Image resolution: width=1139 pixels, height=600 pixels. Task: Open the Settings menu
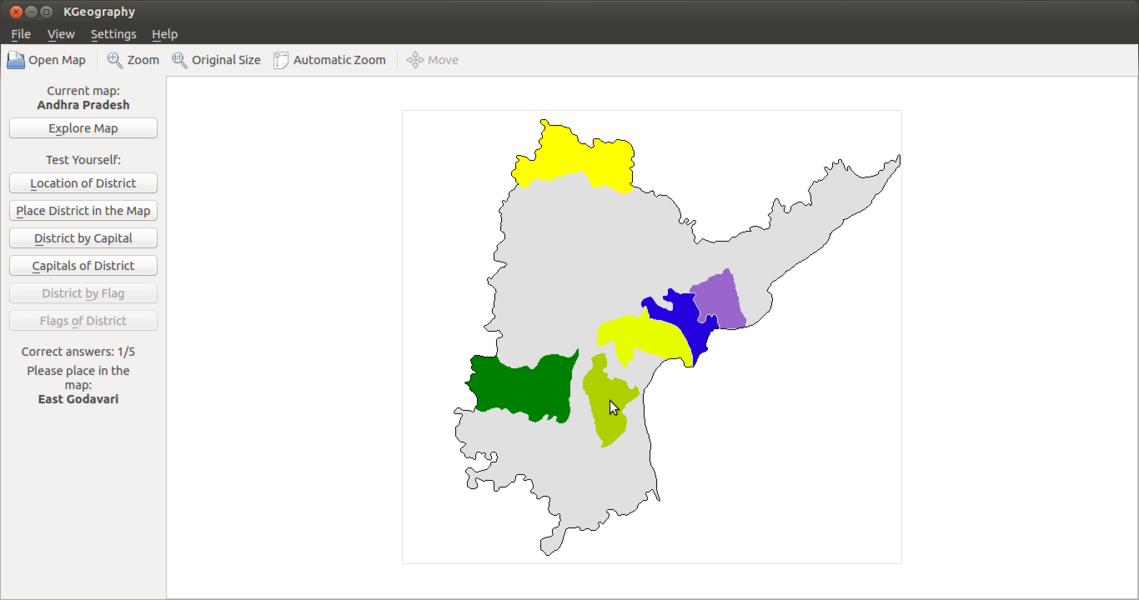[x=113, y=33]
